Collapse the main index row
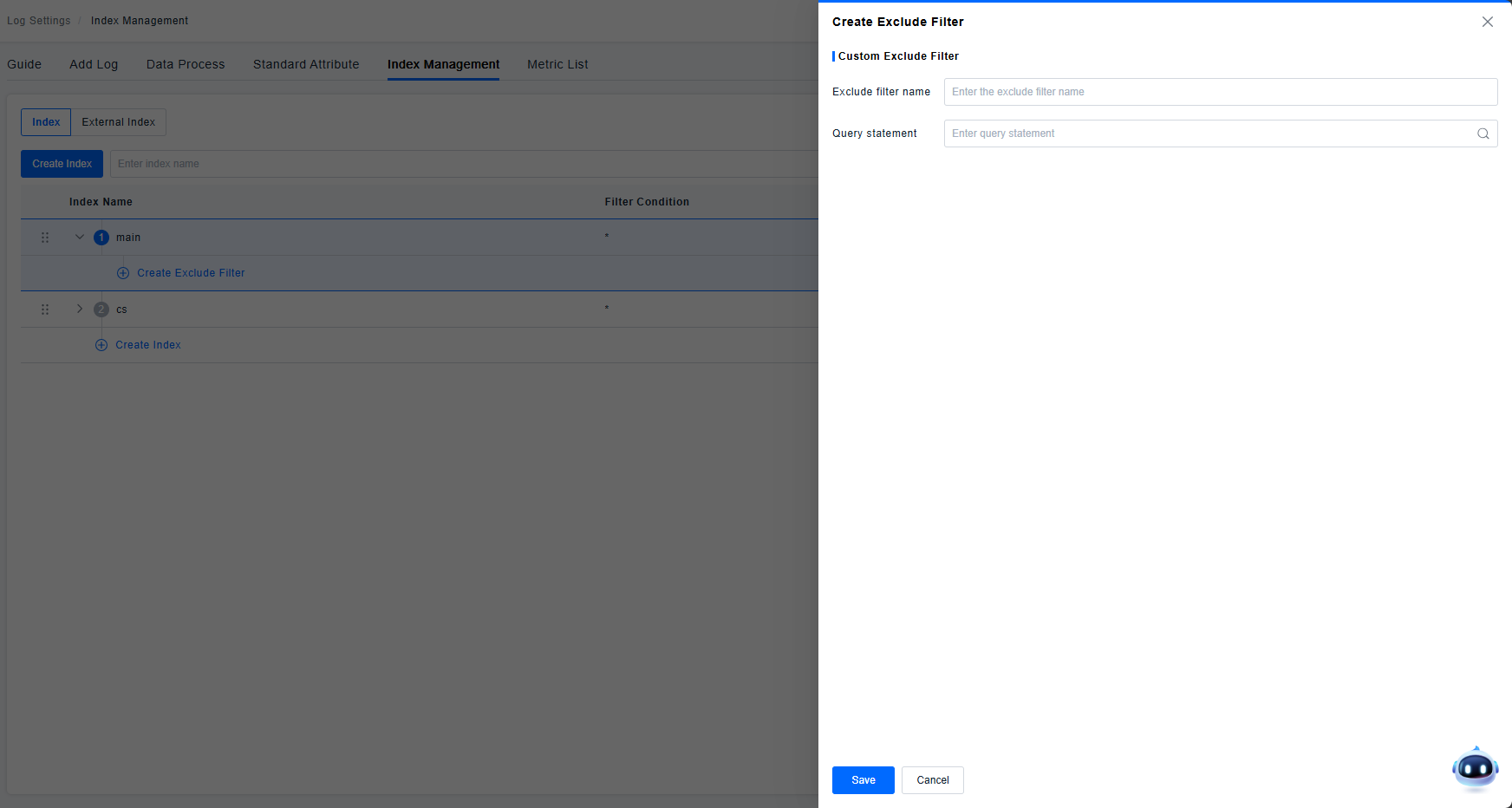Image resolution: width=1512 pixels, height=808 pixels. pos(80,237)
